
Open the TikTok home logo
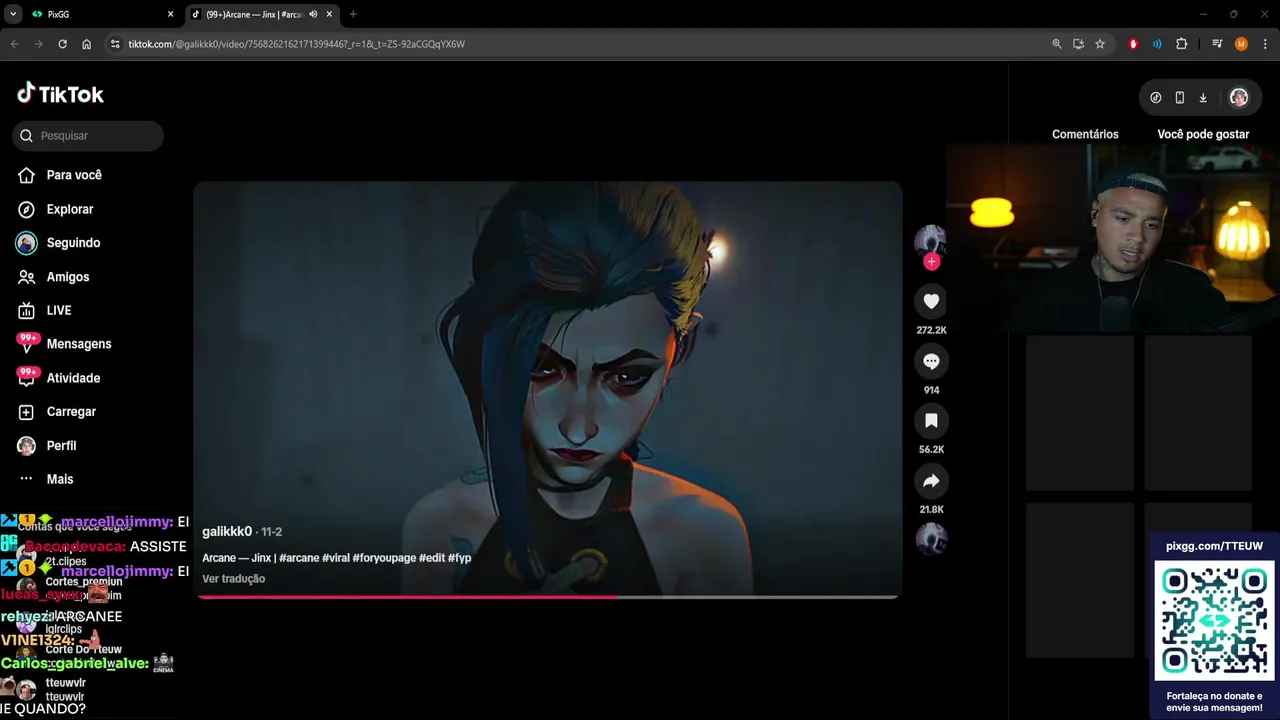[60, 94]
